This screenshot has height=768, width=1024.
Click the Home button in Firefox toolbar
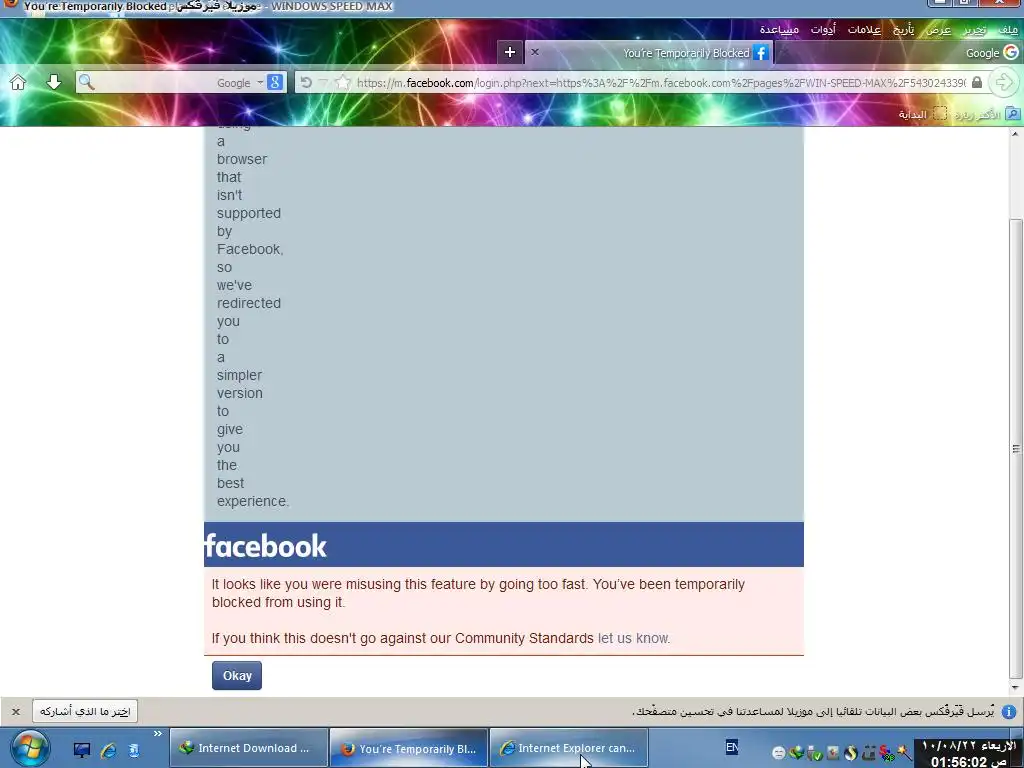coord(18,82)
